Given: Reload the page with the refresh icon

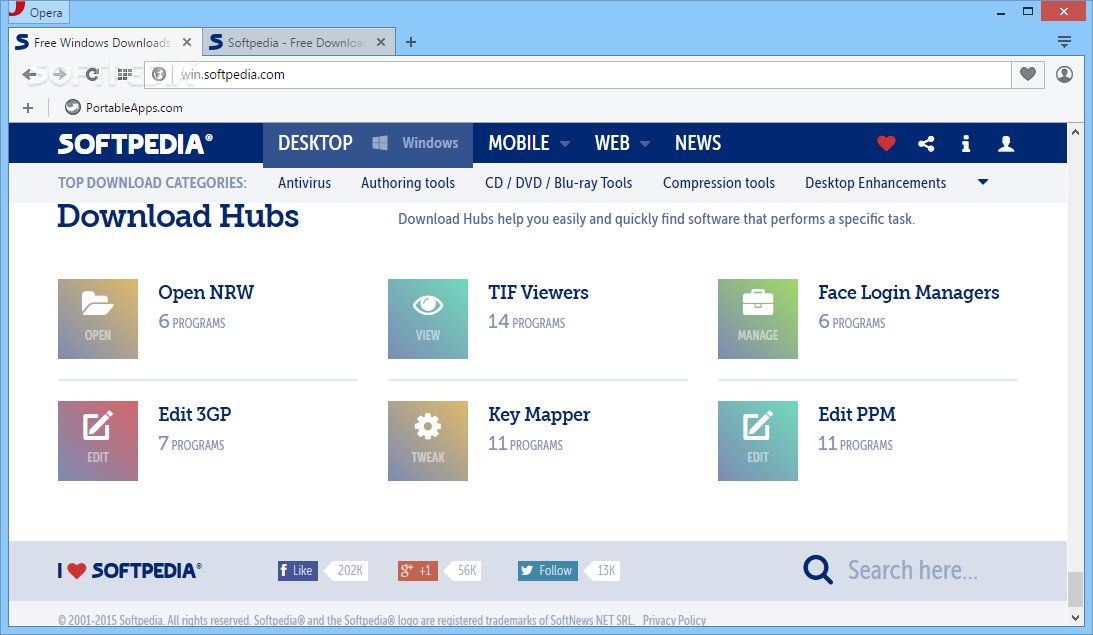Looking at the screenshot, I should click(92, 75).
